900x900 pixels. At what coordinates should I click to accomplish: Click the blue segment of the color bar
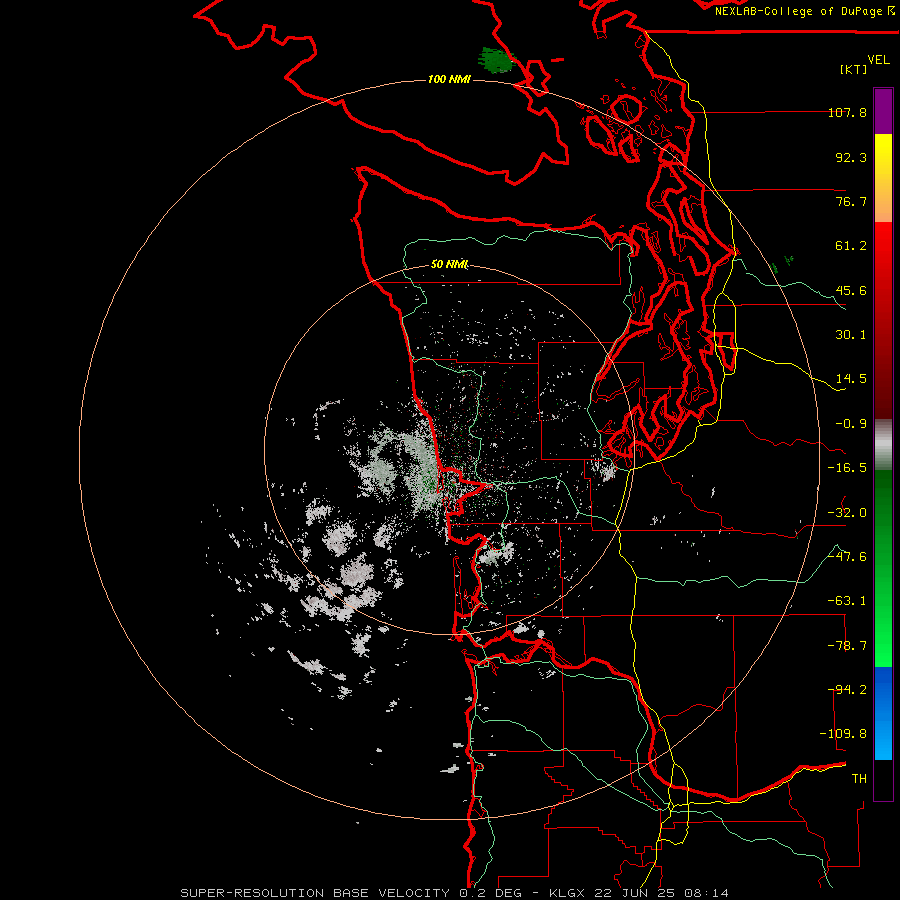[883, 713]
